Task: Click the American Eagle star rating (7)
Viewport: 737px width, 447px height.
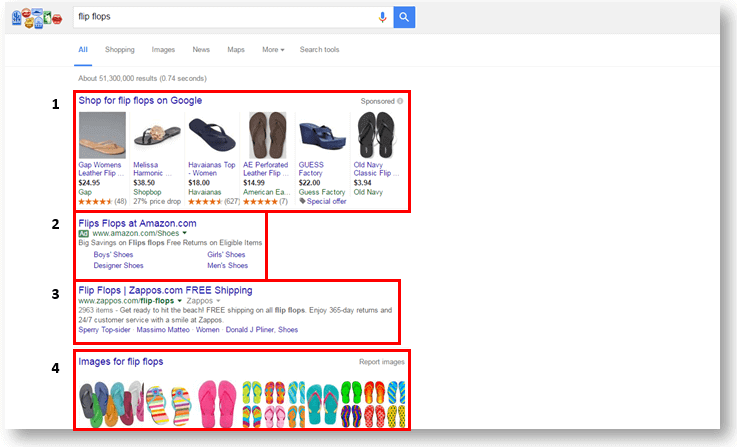Action: [x=266, y=202]
